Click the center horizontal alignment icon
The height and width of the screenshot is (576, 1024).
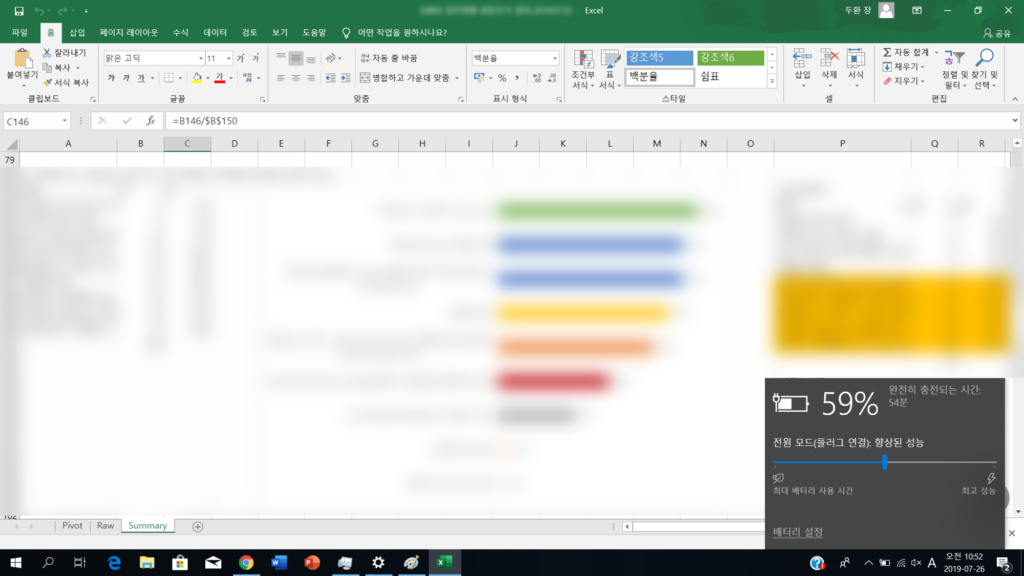click(296, 78)
